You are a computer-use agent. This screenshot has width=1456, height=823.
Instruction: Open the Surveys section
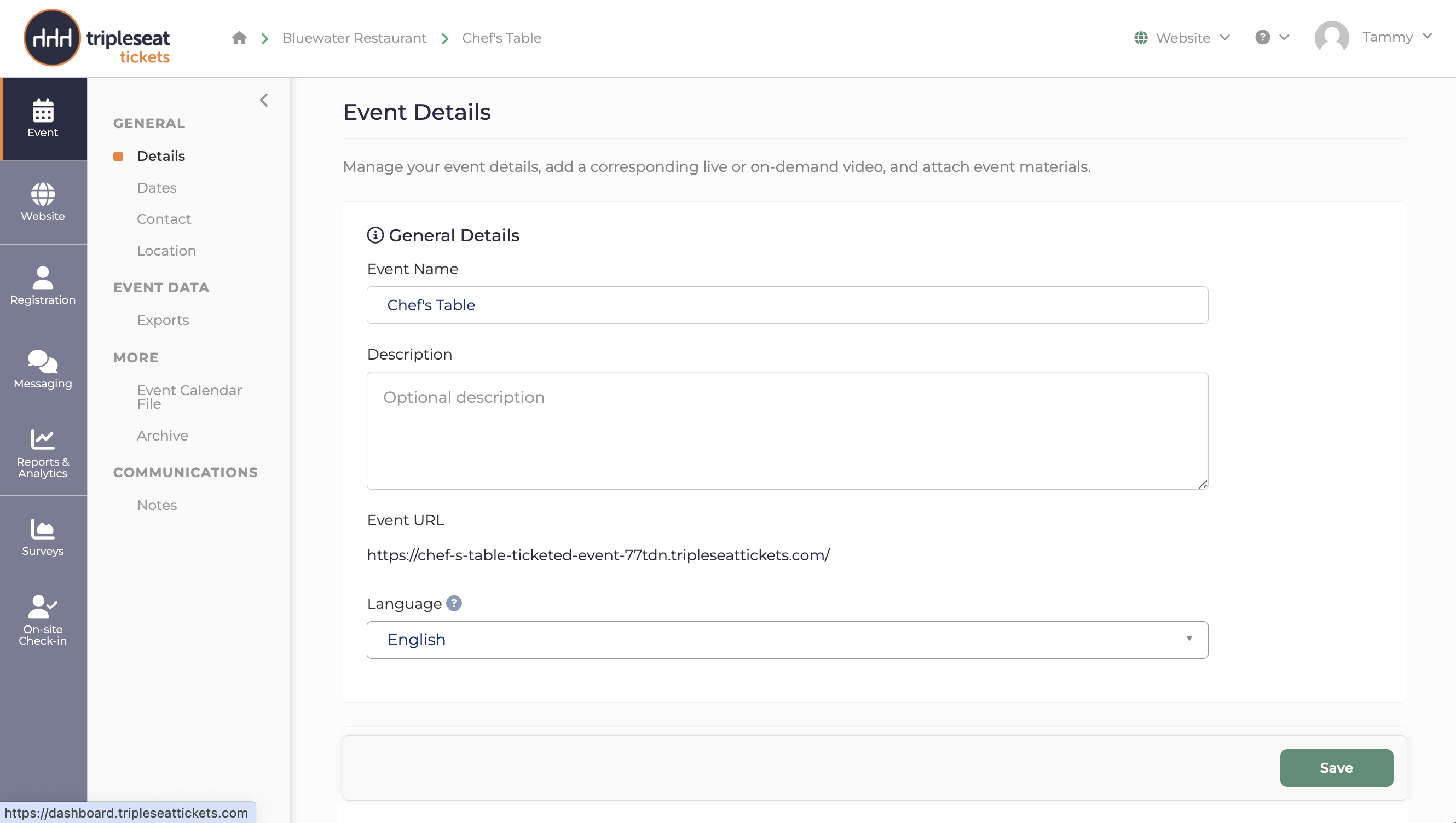(43, 536)
